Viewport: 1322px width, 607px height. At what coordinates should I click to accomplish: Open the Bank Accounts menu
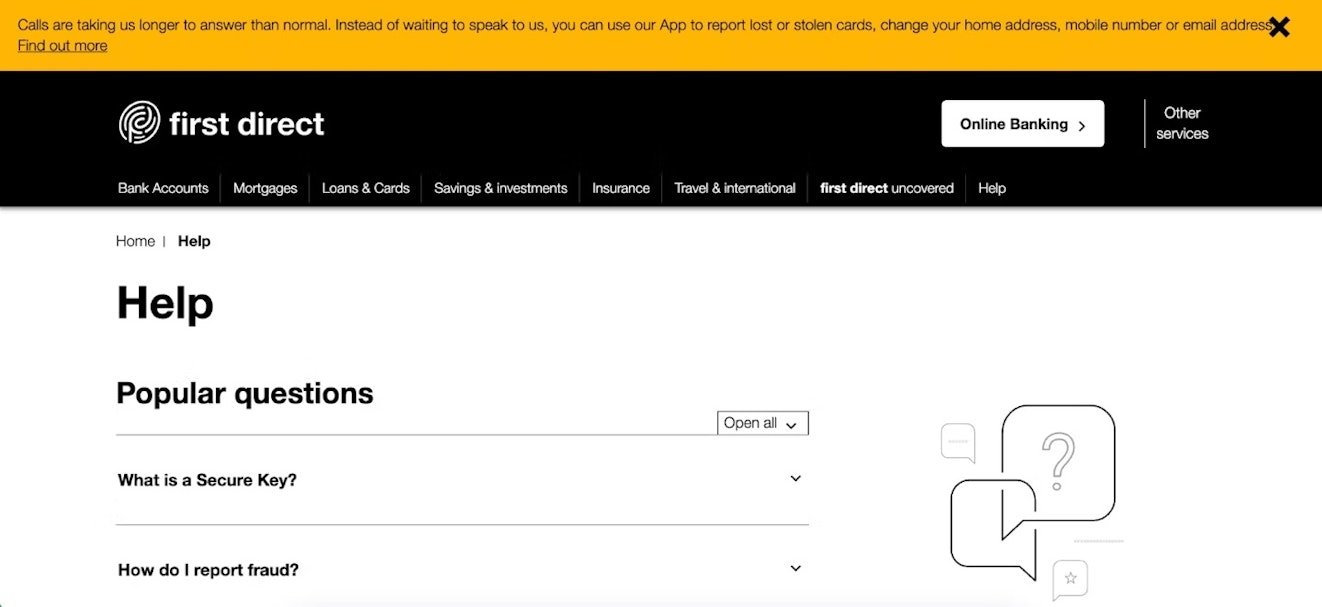(163, 188)
